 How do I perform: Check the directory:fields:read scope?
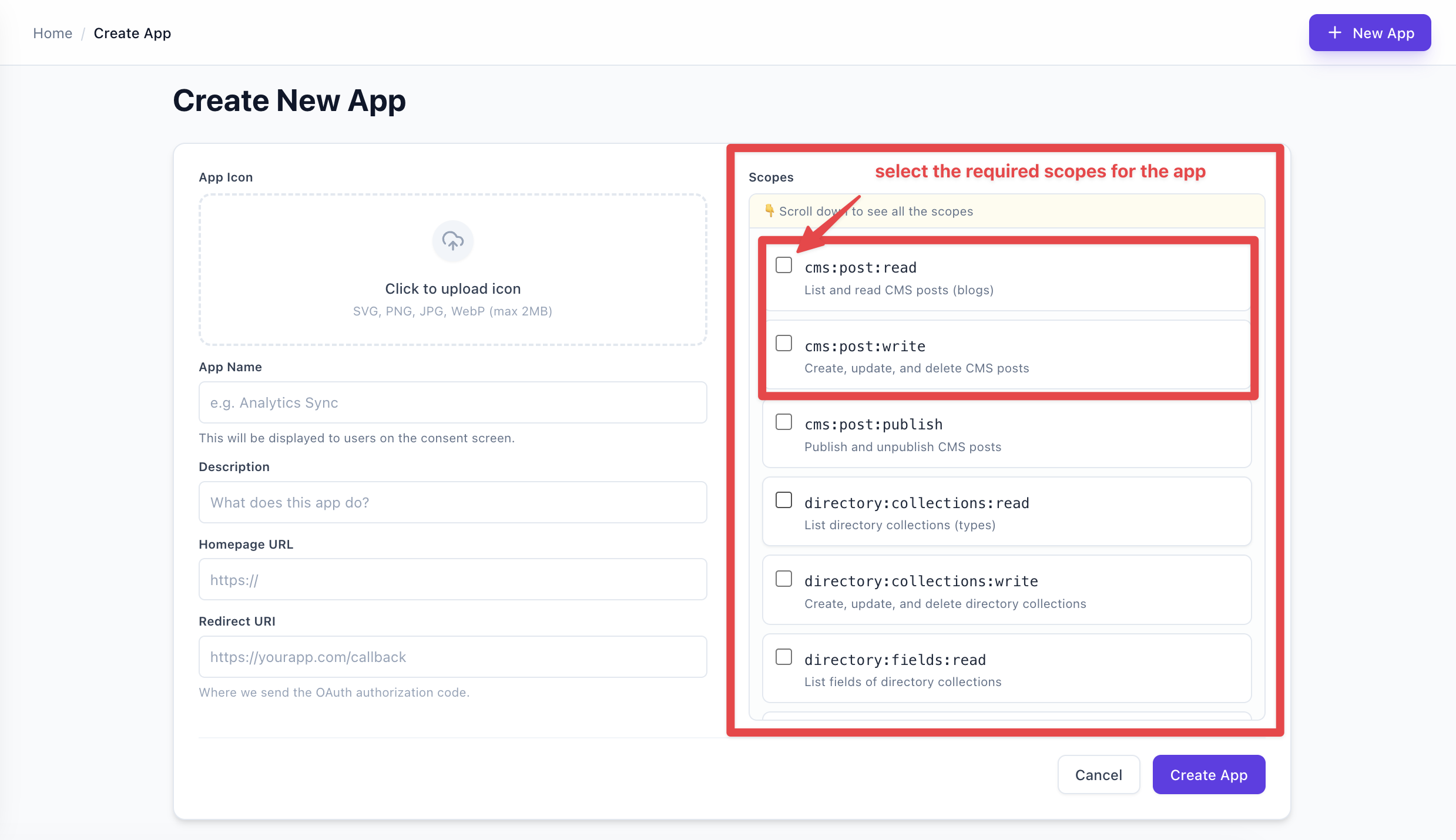pos(783,657)
